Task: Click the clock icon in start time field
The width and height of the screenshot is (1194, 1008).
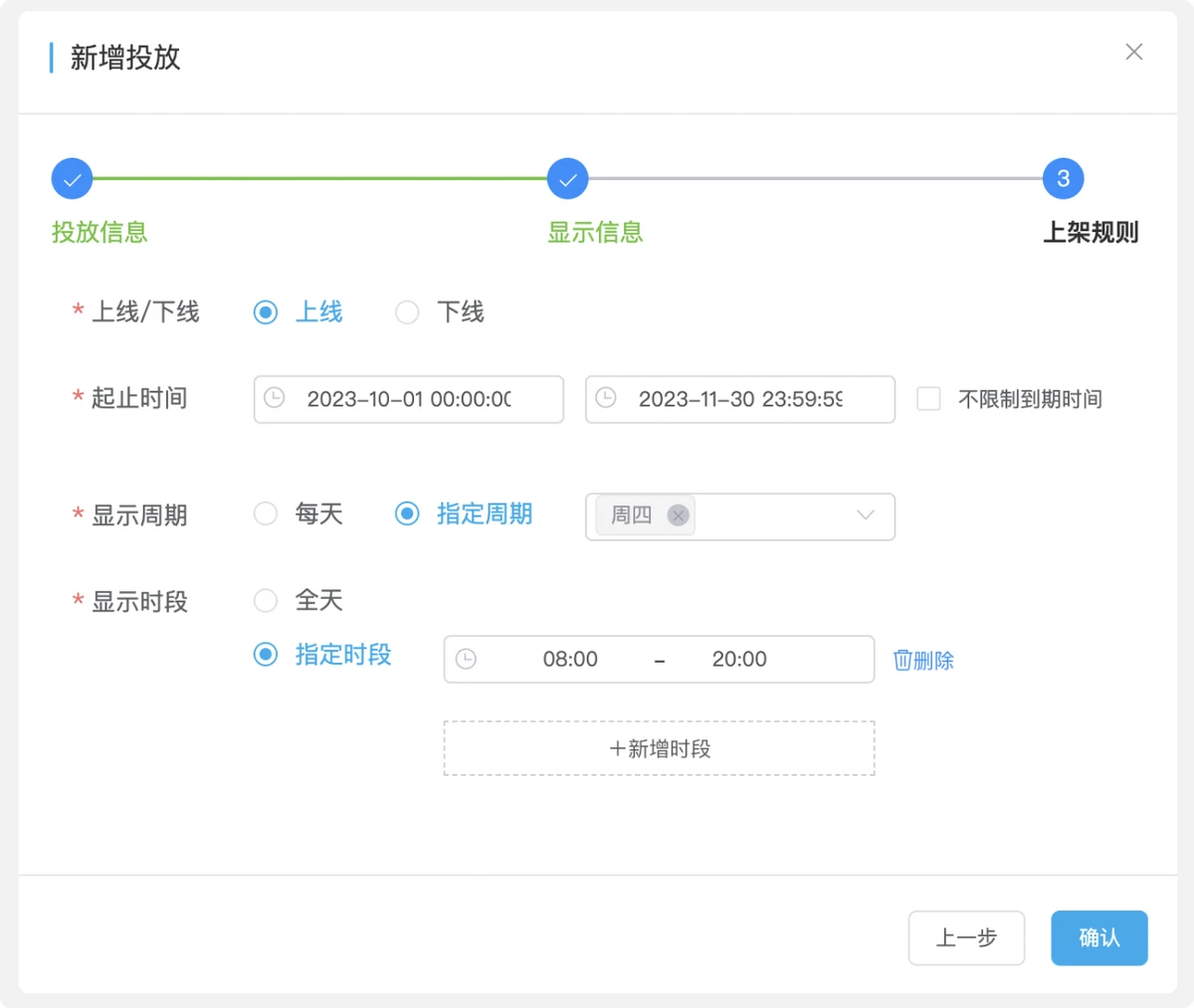Action: pos(275,398)
